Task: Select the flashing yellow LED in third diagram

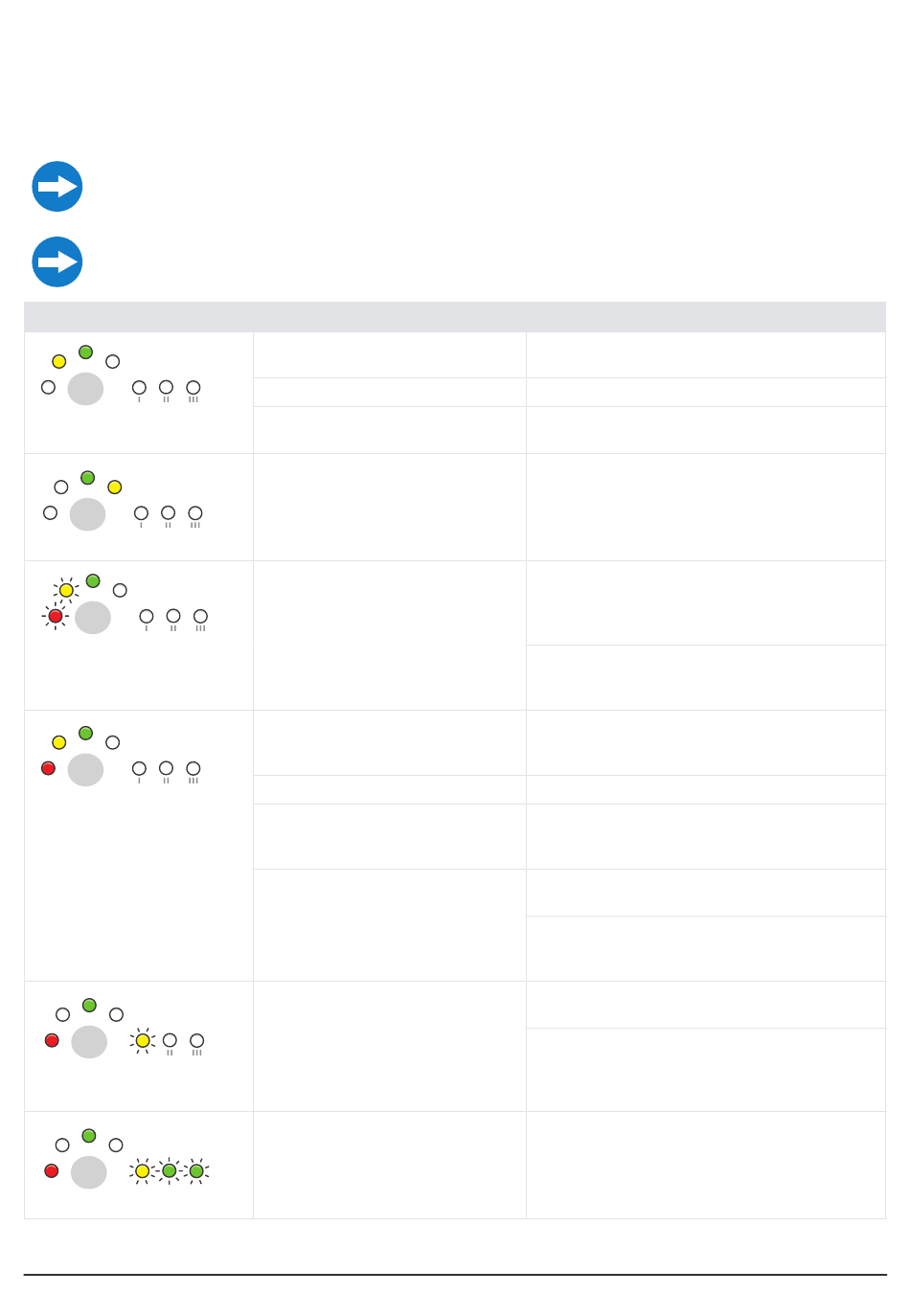Action: pos(66,590)
